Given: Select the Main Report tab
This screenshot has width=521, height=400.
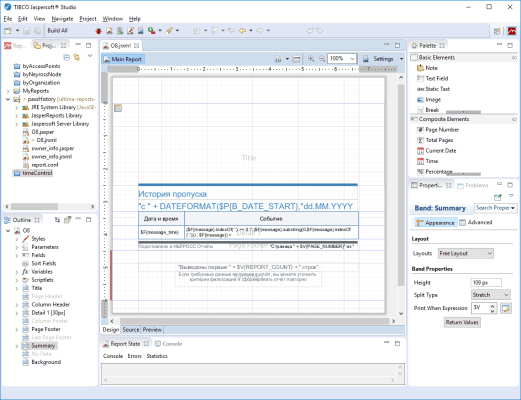Looking at the screenshot, I should tap(123, 59).
